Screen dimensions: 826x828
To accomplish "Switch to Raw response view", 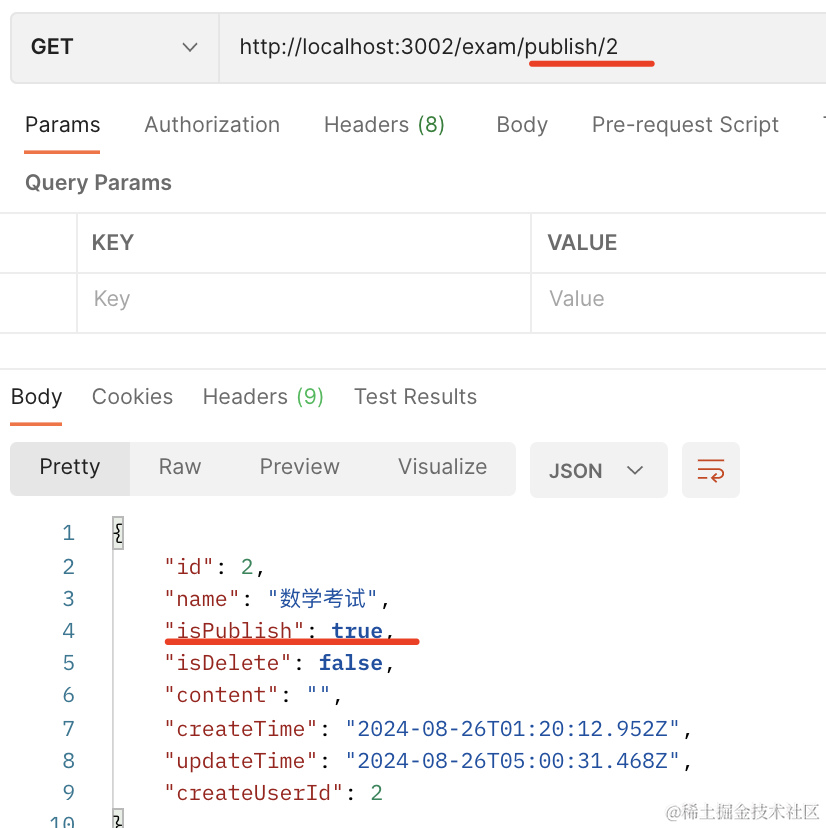I will point(180,467).
